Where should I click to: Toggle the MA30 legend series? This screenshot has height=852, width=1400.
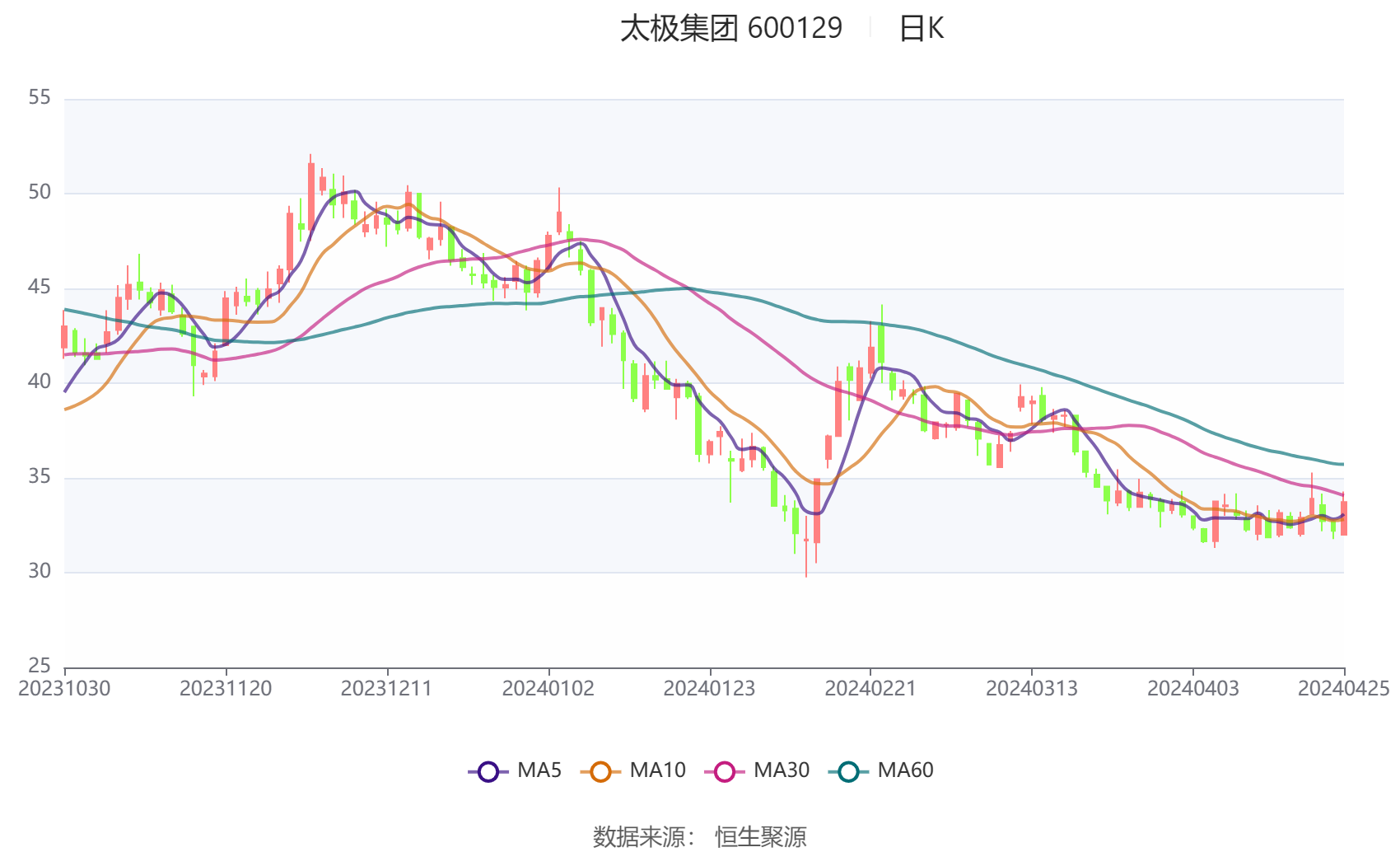coord(757,770)
